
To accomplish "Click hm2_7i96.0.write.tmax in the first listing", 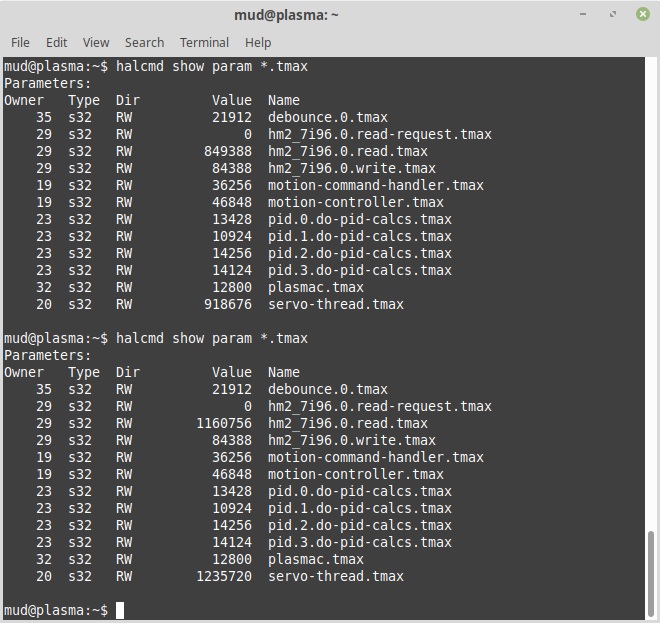I will click(352, 168).
